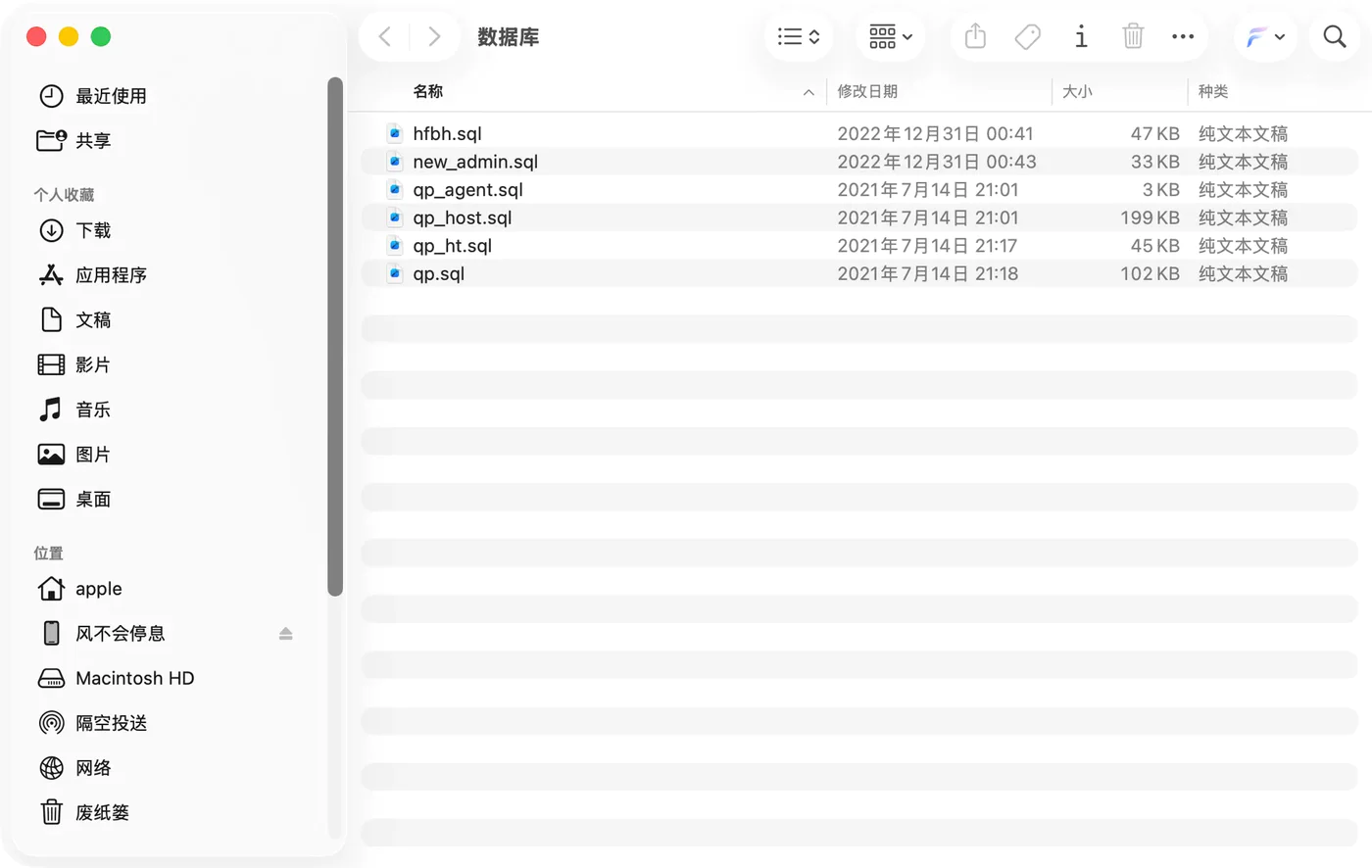
Task: Open the more actions ellipsis menu
Action: tap(1183, 37)
